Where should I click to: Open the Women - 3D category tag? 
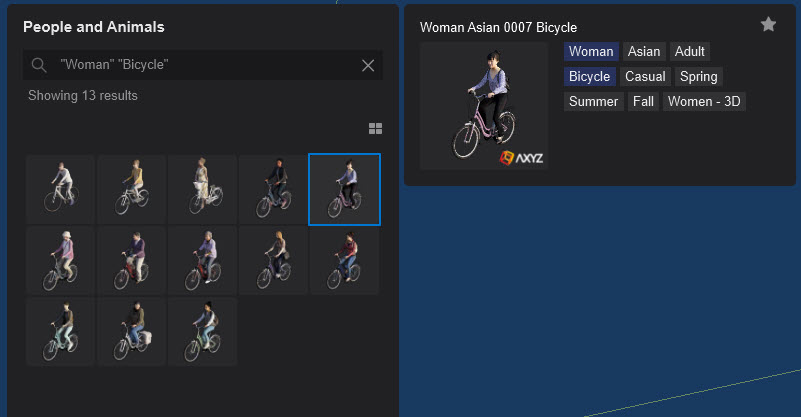point(704,102)
